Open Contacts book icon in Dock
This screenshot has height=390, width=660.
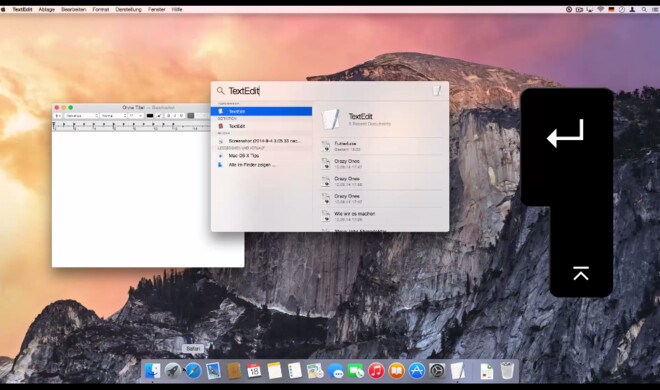[234, 371]
